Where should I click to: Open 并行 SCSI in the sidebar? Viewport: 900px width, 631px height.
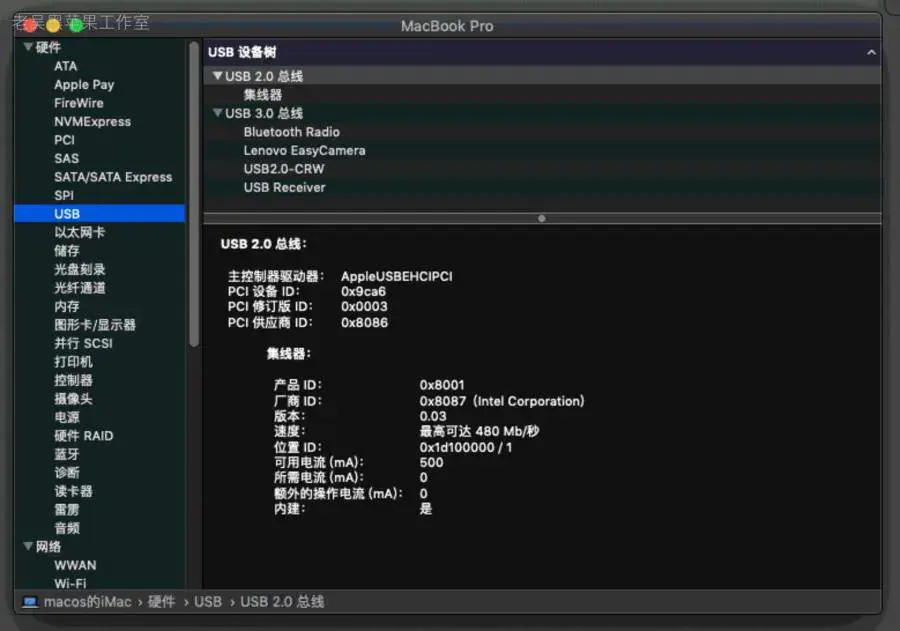coord(83,343)
